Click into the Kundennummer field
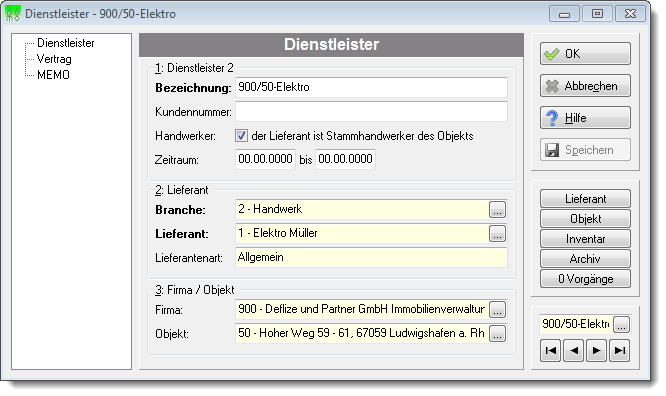The image size is (666, 396). (371, 111)
